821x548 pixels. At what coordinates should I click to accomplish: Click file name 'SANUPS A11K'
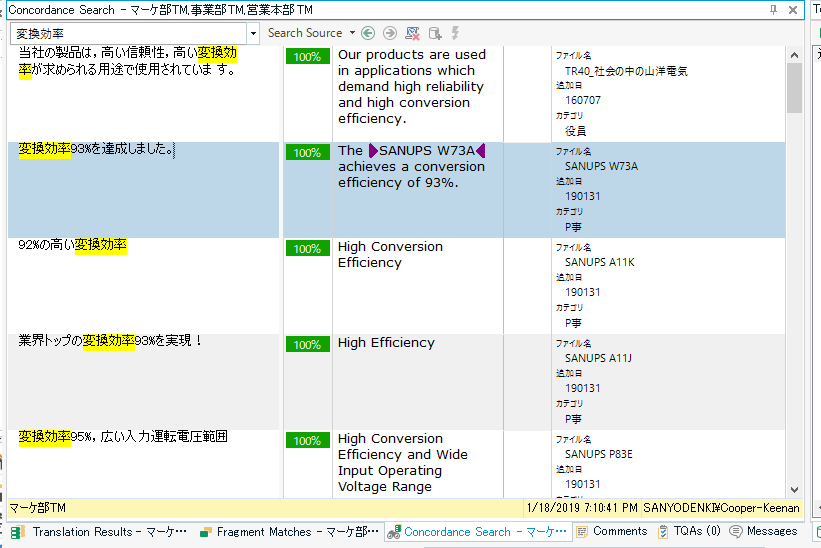coord(600,262)
